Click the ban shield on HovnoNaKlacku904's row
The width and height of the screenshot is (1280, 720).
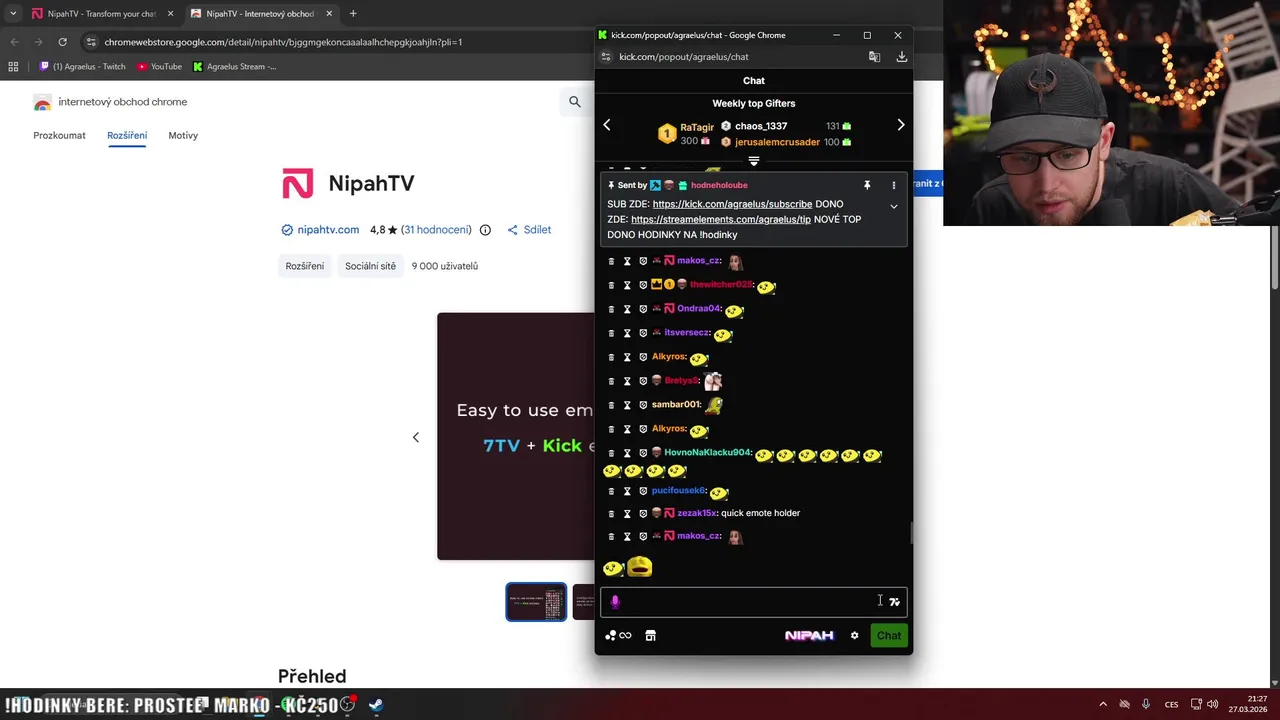coord(643,453)
